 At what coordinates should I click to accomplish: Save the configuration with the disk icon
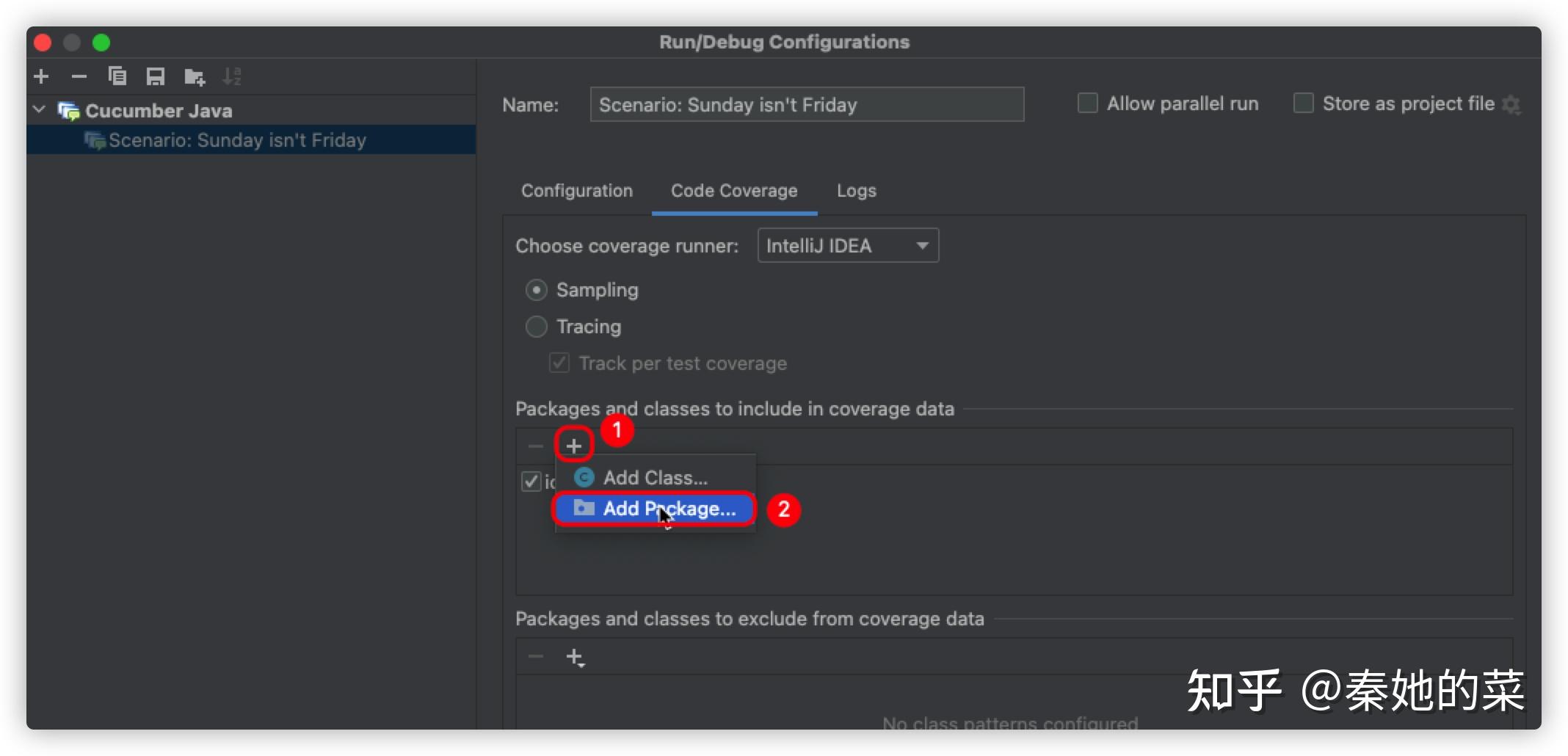[x=156, y=76]
